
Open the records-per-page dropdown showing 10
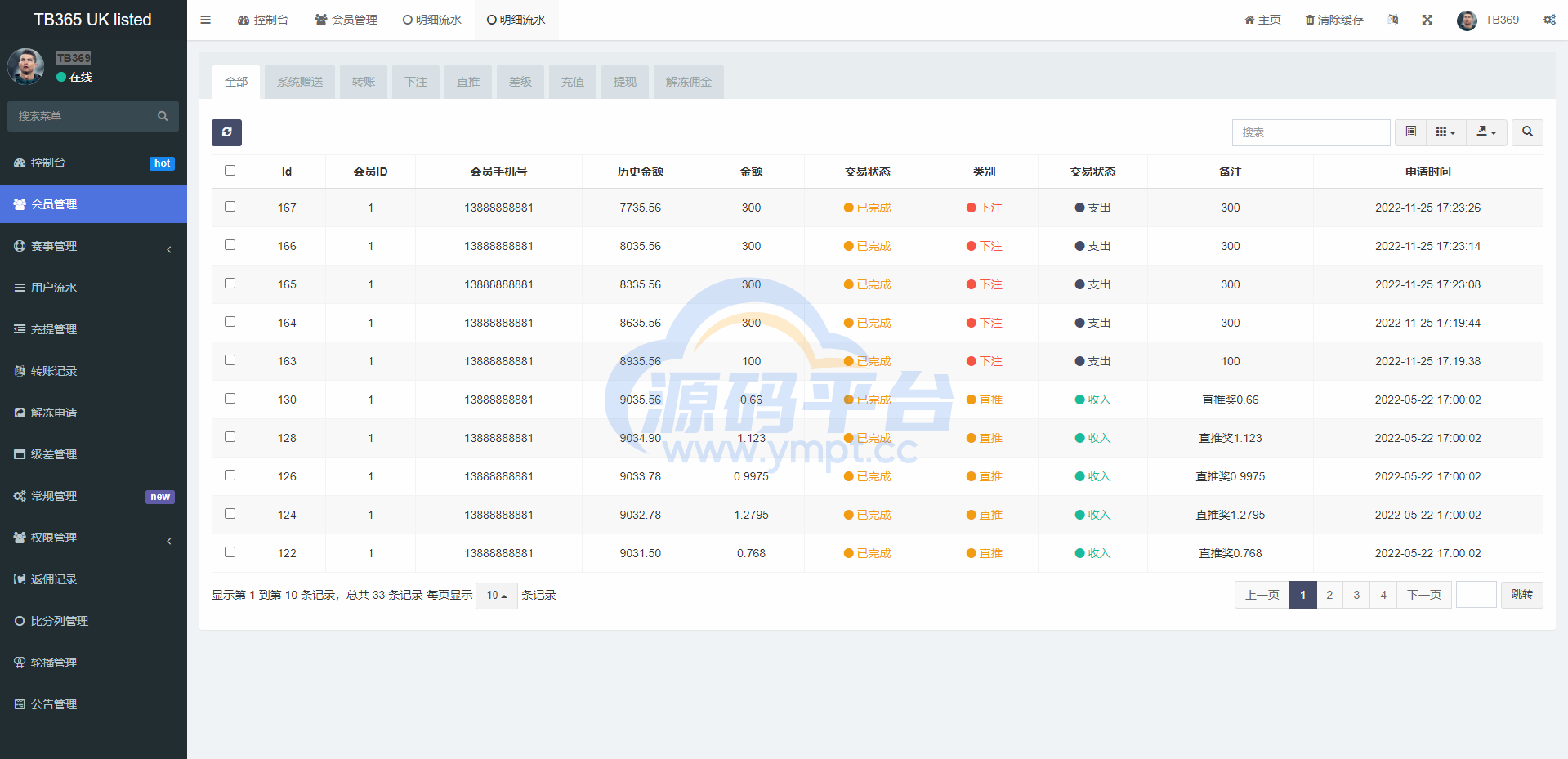pos(497,595)
